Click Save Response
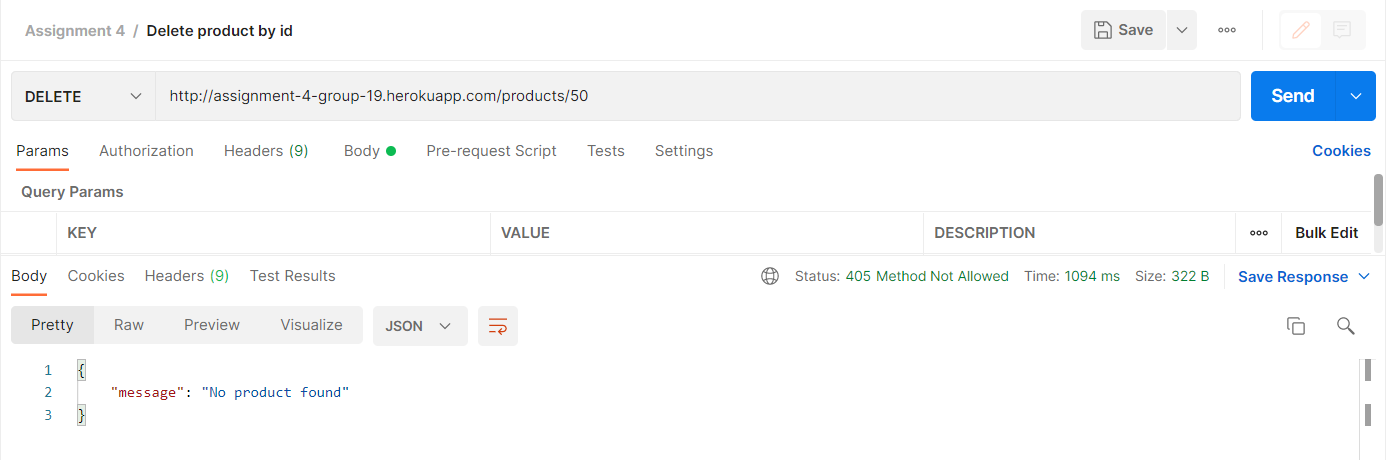 [x=1293, y=277]
